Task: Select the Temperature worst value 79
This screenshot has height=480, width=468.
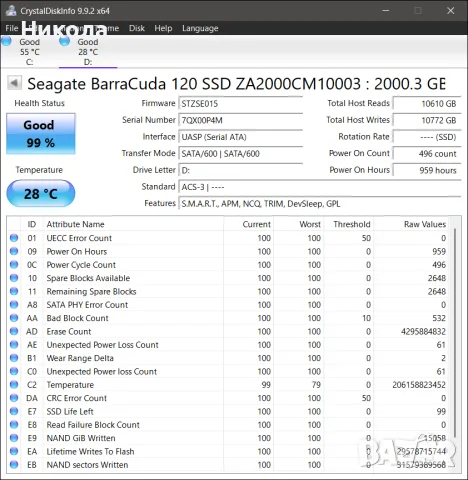Action: pos(316,385)
